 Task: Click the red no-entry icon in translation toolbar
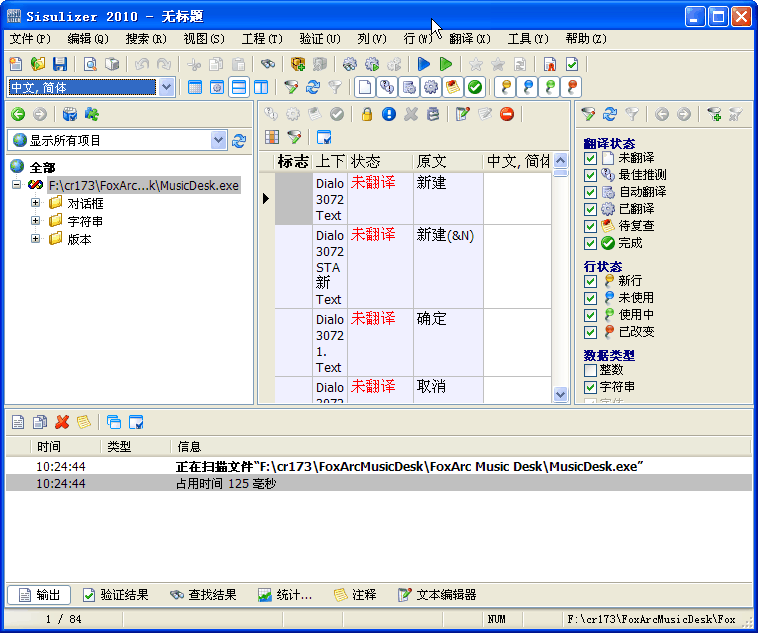click(x=507, y=114)
